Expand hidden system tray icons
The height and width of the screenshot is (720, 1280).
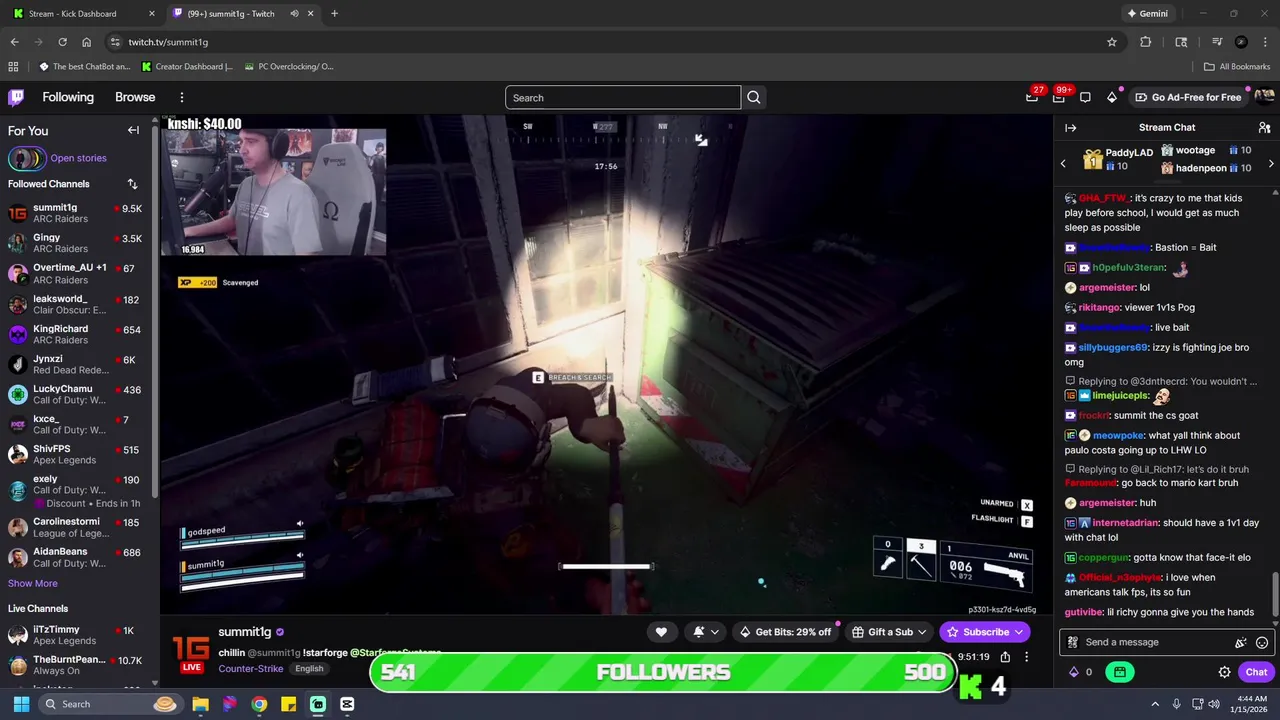click(x=1155, y=704)
